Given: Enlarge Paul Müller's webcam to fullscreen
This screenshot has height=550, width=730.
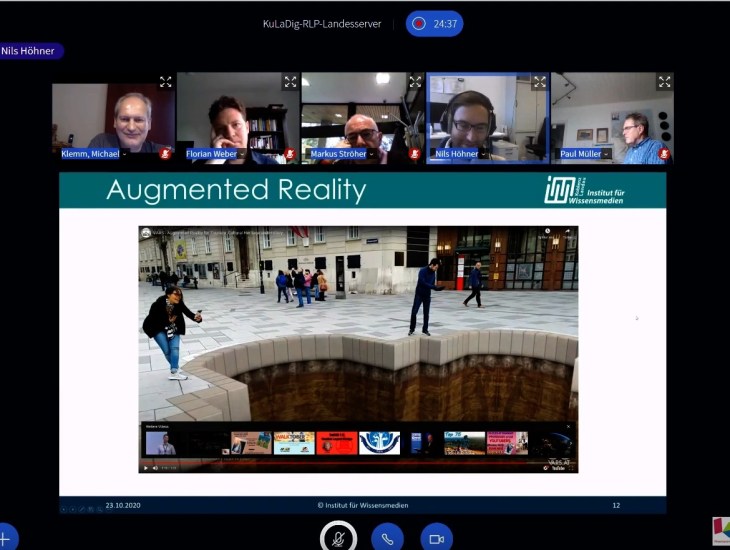Looking at the screenshot, I should [663, 82].
